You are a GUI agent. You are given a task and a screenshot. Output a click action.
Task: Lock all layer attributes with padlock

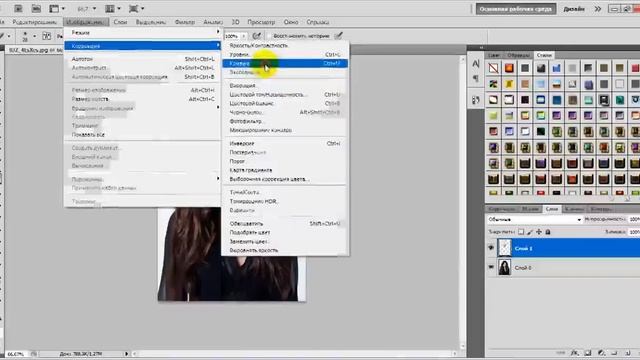click(548, 232)
